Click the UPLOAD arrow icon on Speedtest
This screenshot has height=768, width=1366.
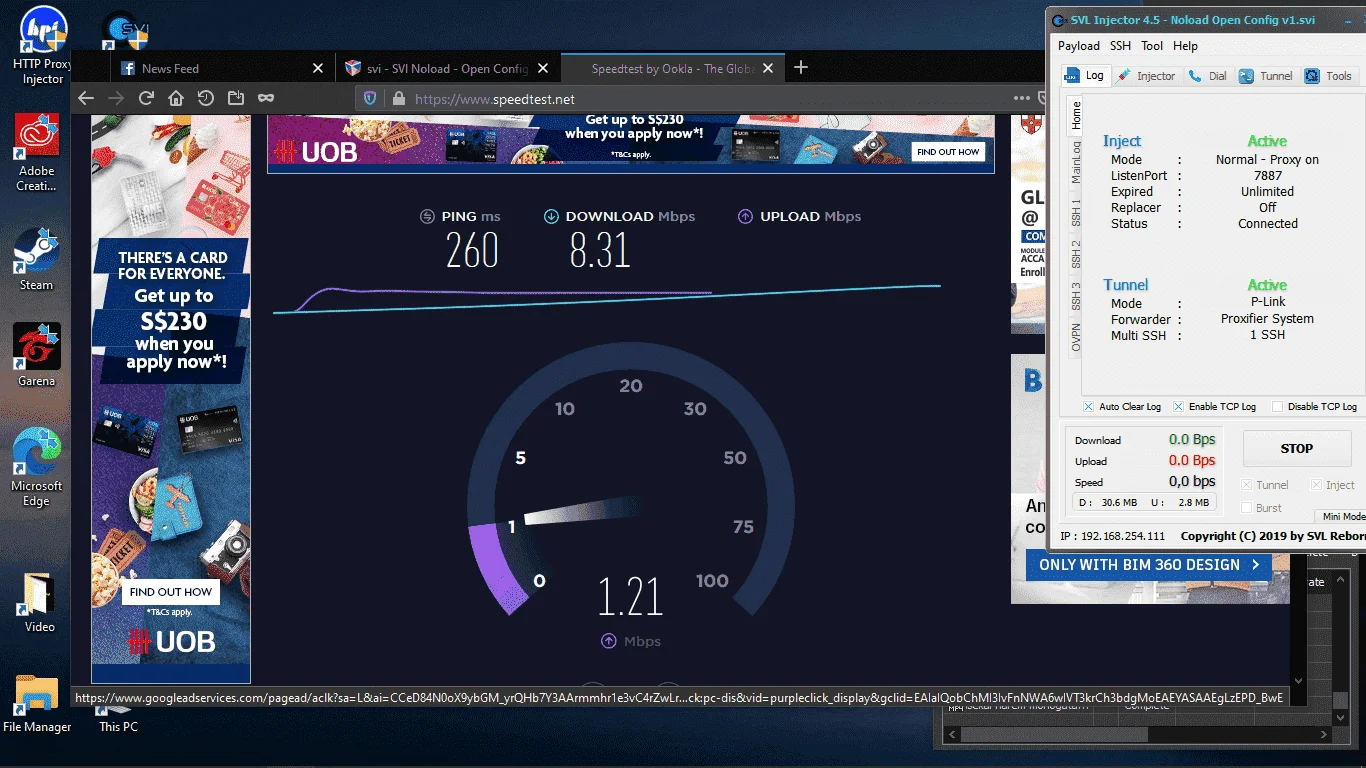[x=745, y=216]
